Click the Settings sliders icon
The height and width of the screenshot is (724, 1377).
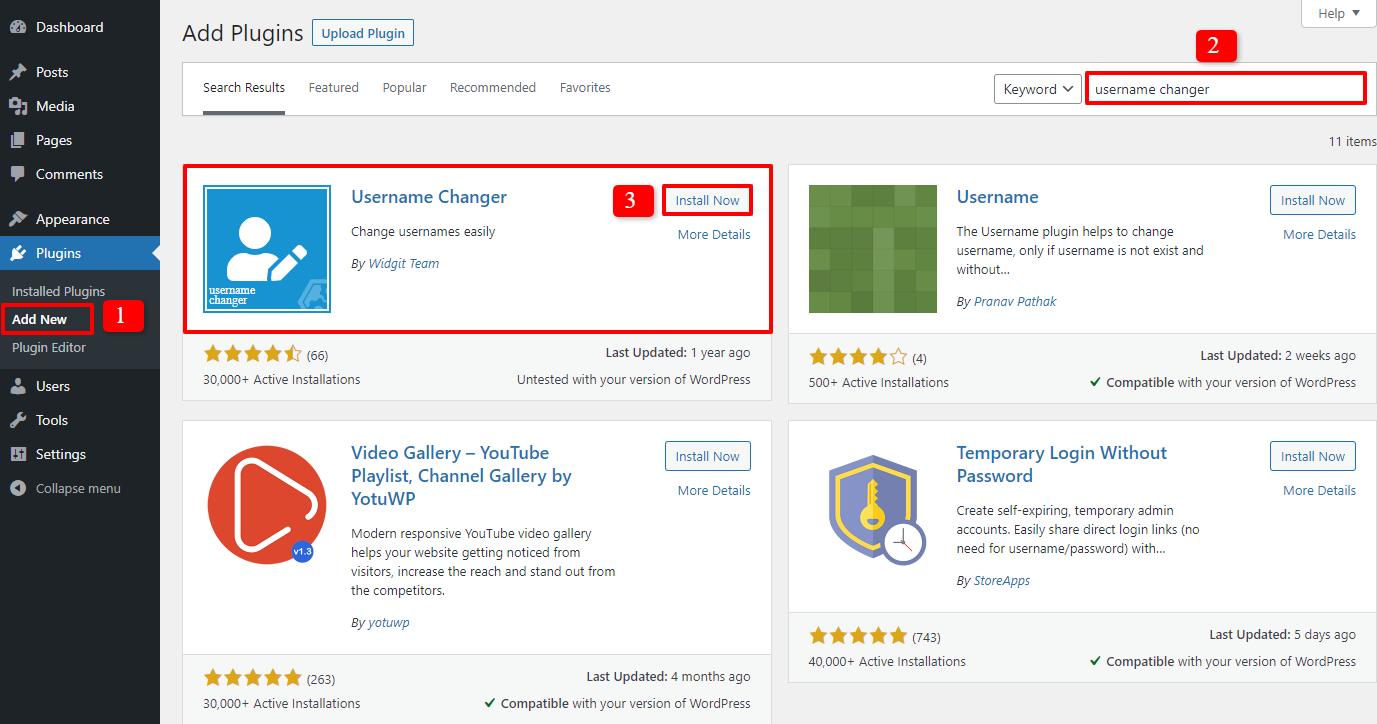click(x=18, y=454)
